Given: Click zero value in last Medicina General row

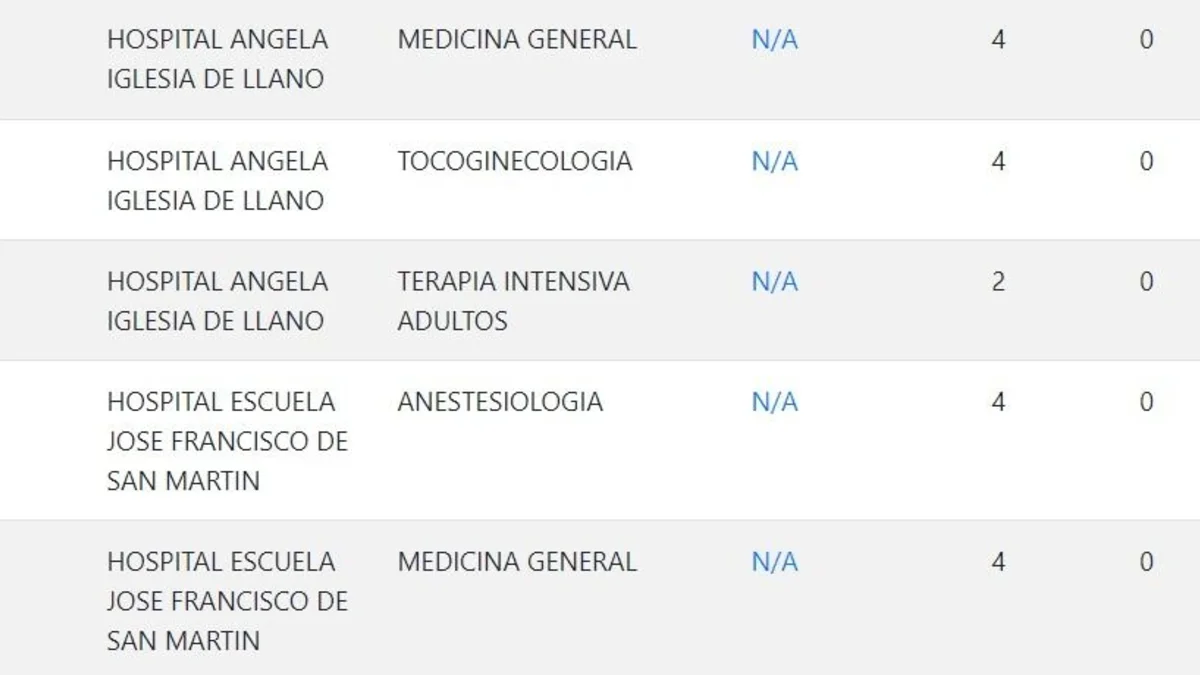Looking at the screenshot, I should [1147, 562].
